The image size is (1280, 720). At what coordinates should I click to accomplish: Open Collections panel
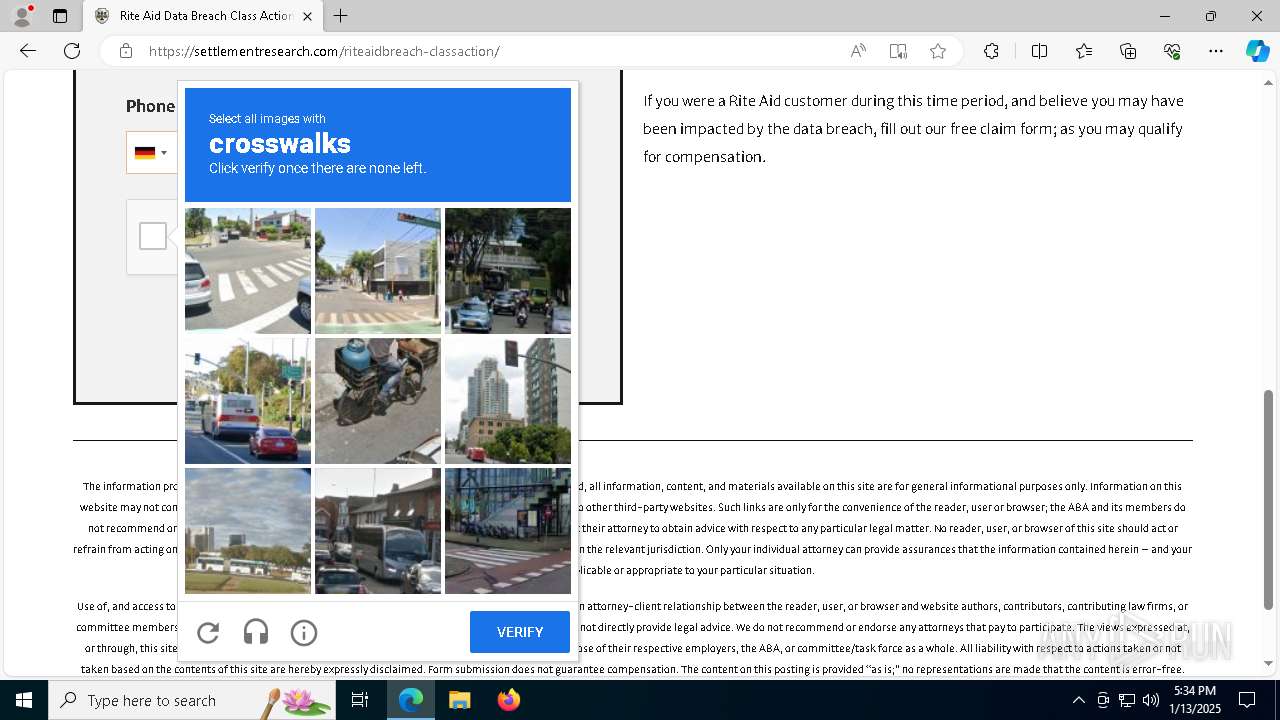(x=1128, y=51)
